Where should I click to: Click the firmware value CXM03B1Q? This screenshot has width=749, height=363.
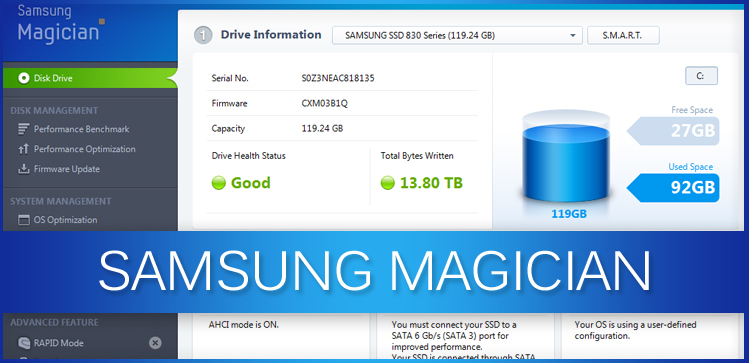[x=324, y=103]
